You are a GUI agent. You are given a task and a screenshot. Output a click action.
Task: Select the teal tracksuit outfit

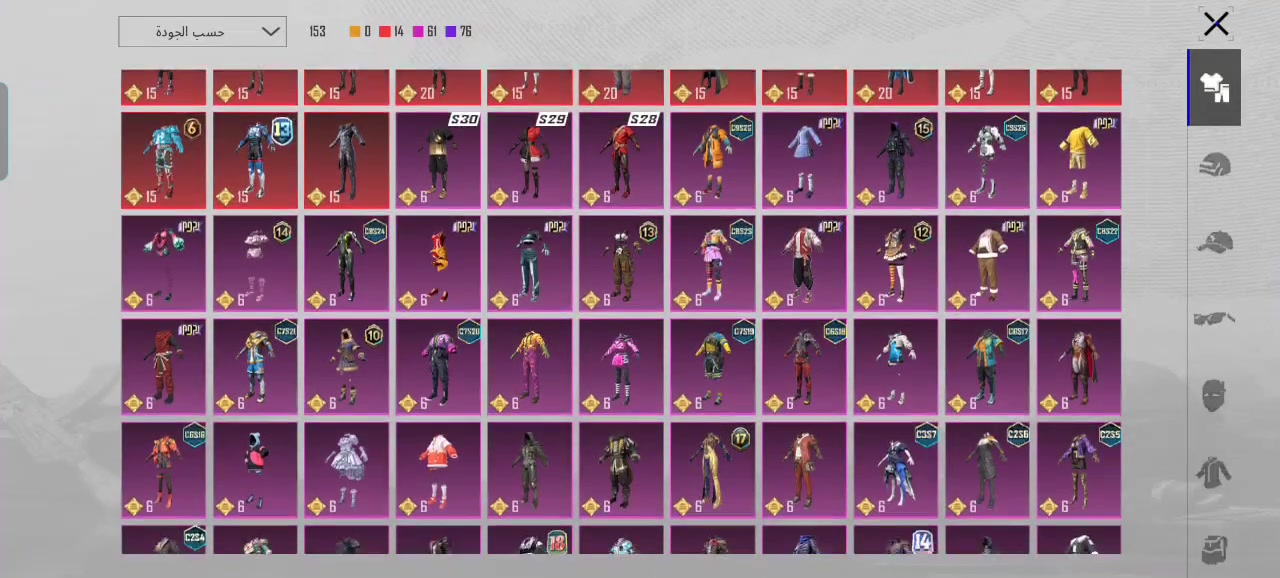530,263
